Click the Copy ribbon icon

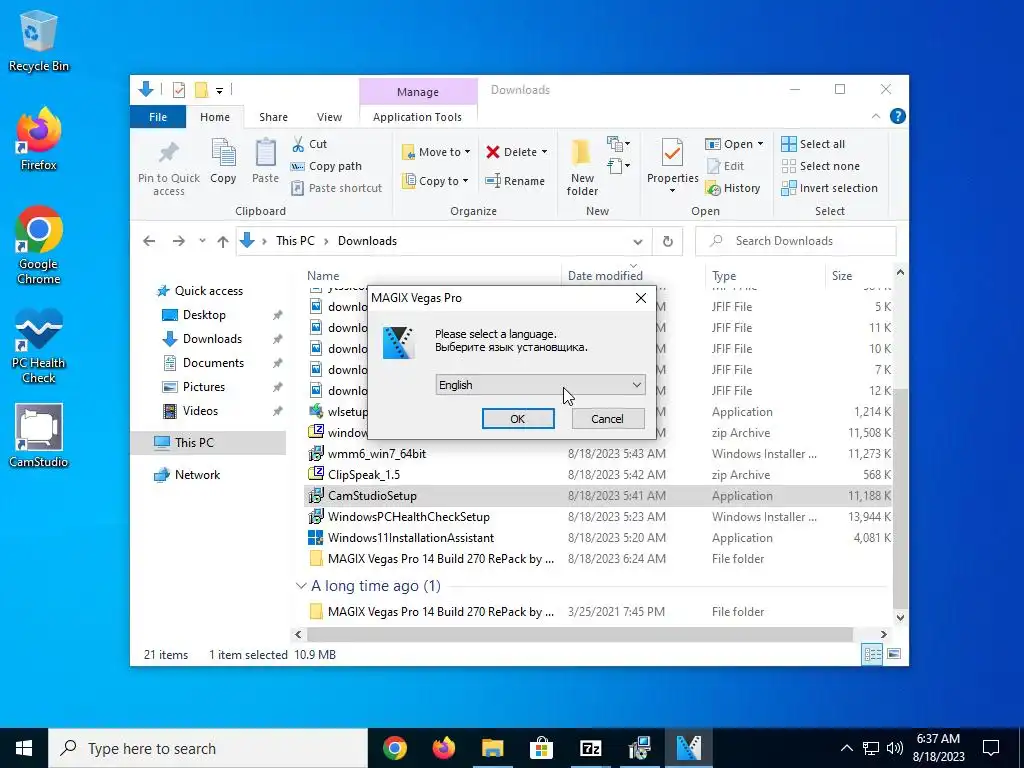pyautogui.click(x=223, y=161)
